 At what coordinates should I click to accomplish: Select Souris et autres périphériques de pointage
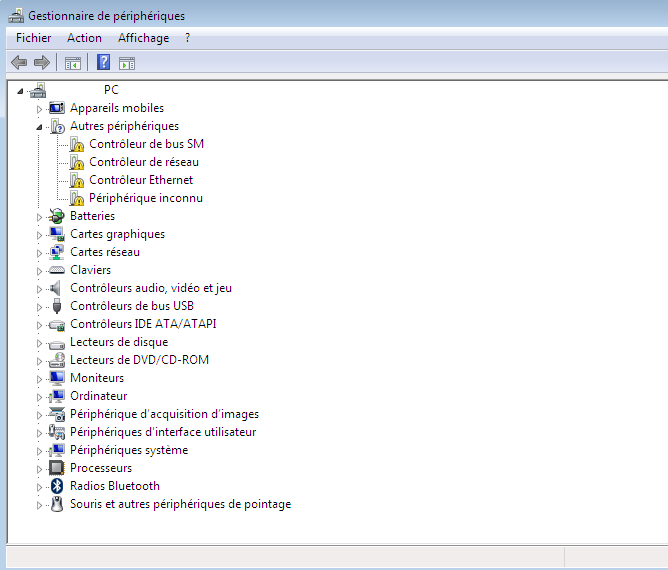pos(181,504)
